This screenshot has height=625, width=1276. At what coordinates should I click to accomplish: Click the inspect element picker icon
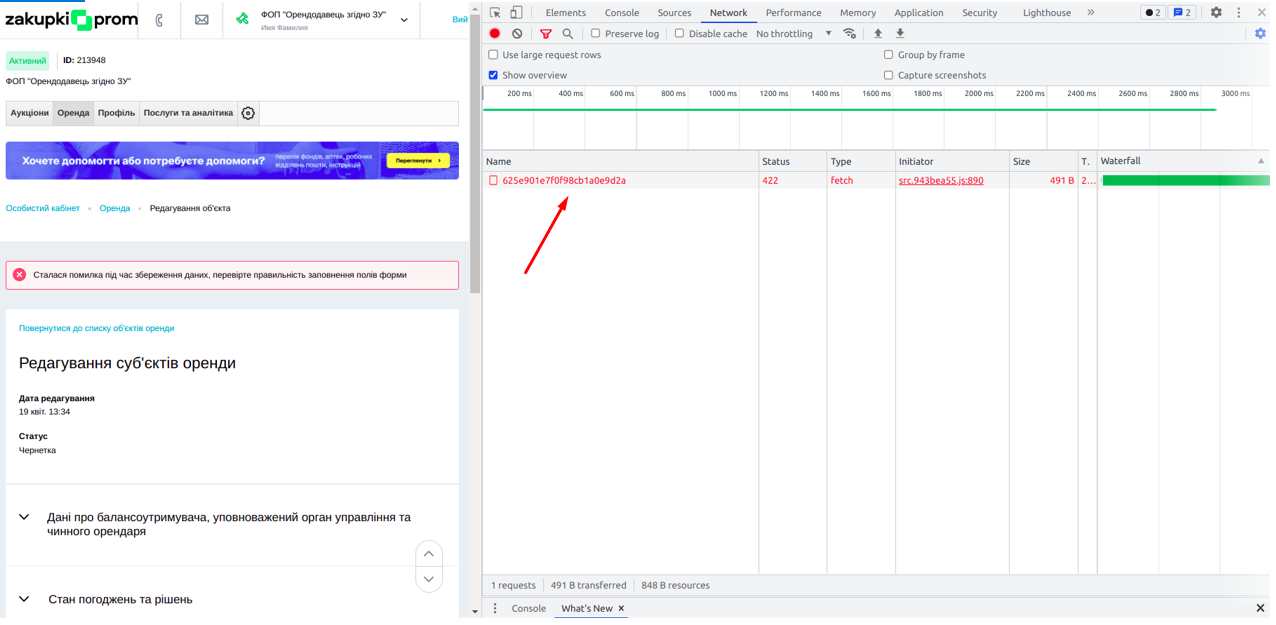click(495, 13)
